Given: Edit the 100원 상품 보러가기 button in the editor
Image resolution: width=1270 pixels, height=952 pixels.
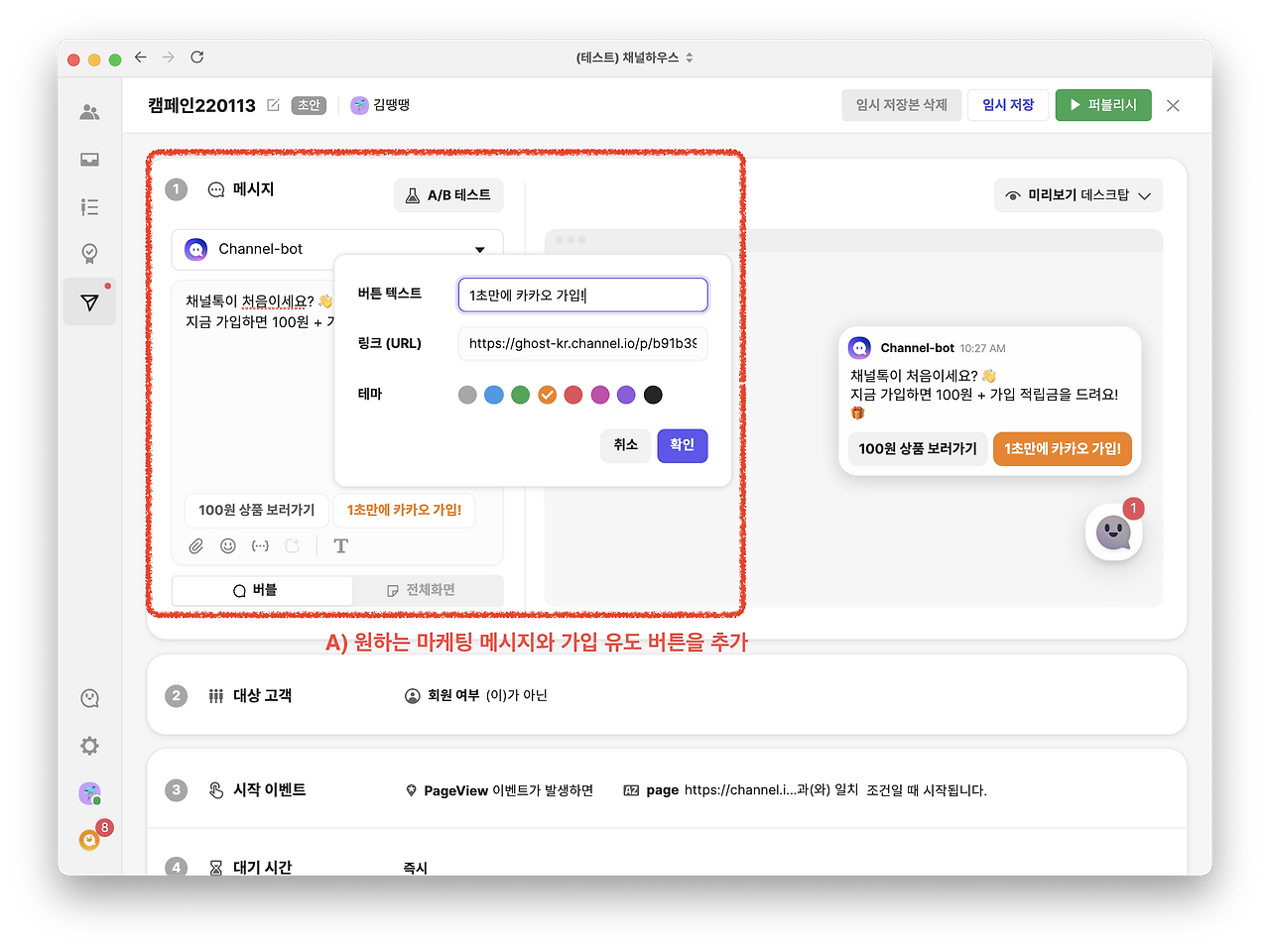Looking at the screenshot, I should (x=256, y=510).
